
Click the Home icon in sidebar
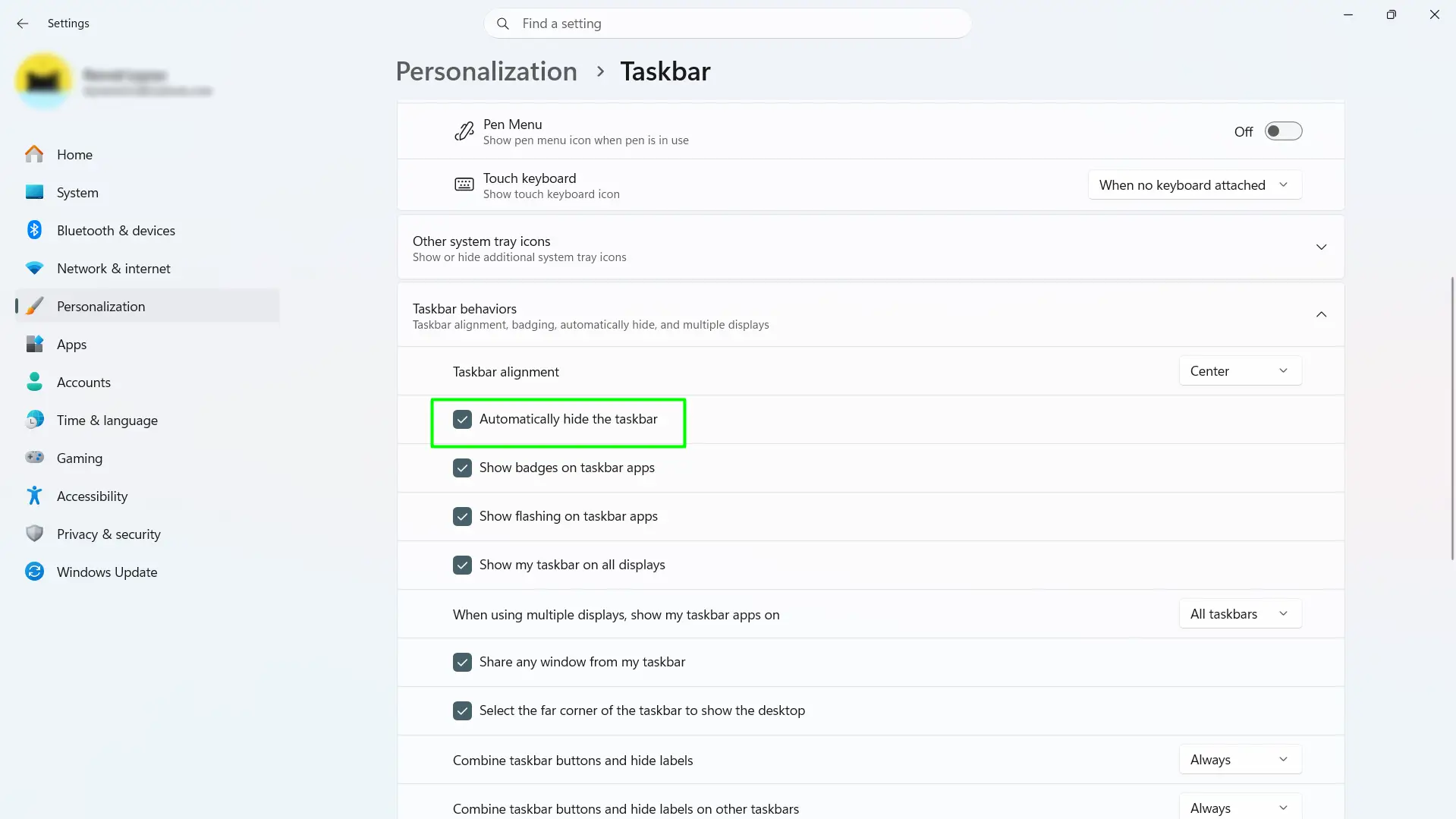(34, 154)
